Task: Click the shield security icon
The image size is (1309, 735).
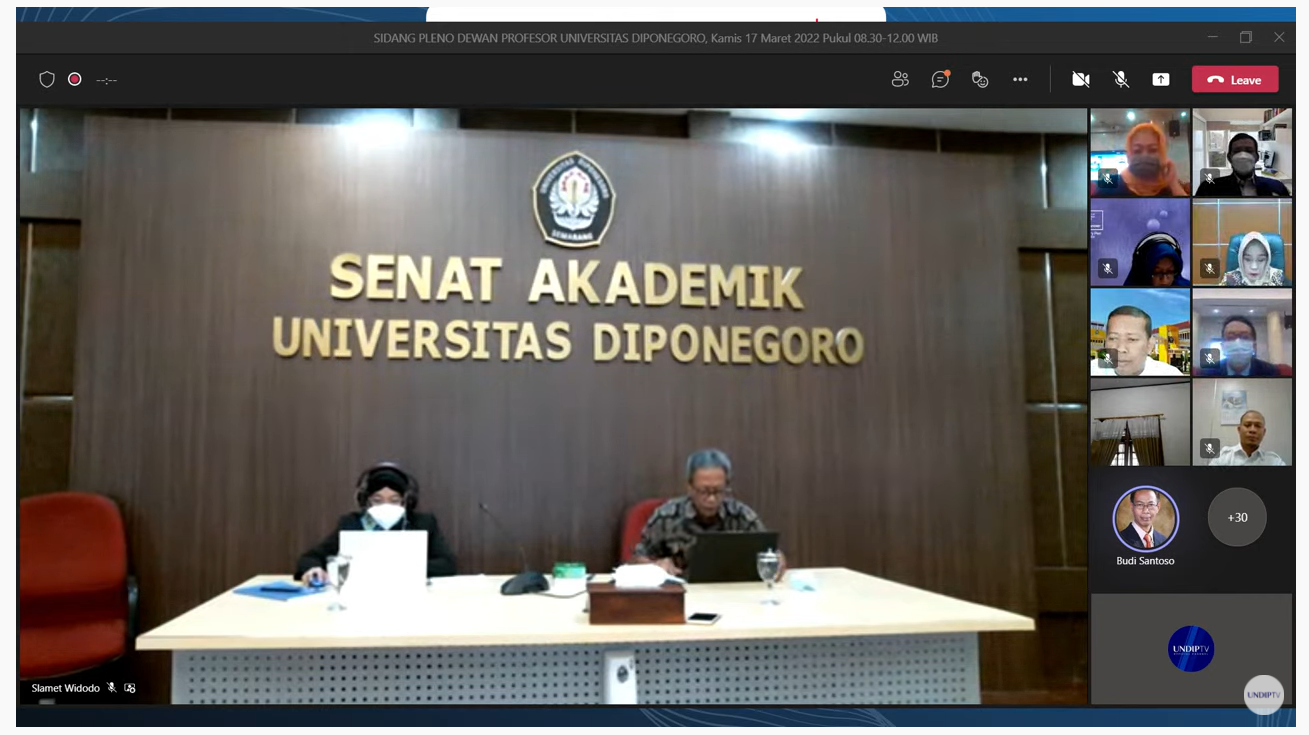Action: point(47,80)
